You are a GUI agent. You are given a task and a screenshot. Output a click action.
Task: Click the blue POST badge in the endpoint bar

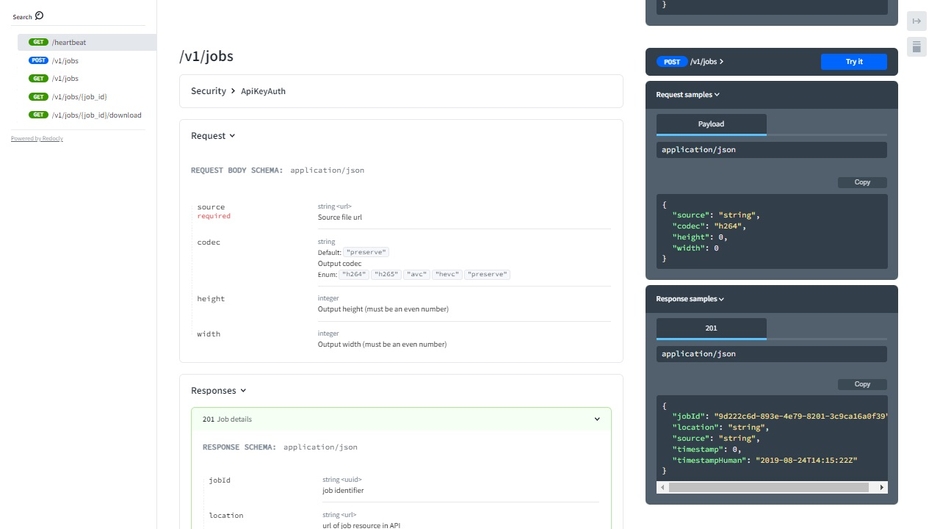click(672, 62)
